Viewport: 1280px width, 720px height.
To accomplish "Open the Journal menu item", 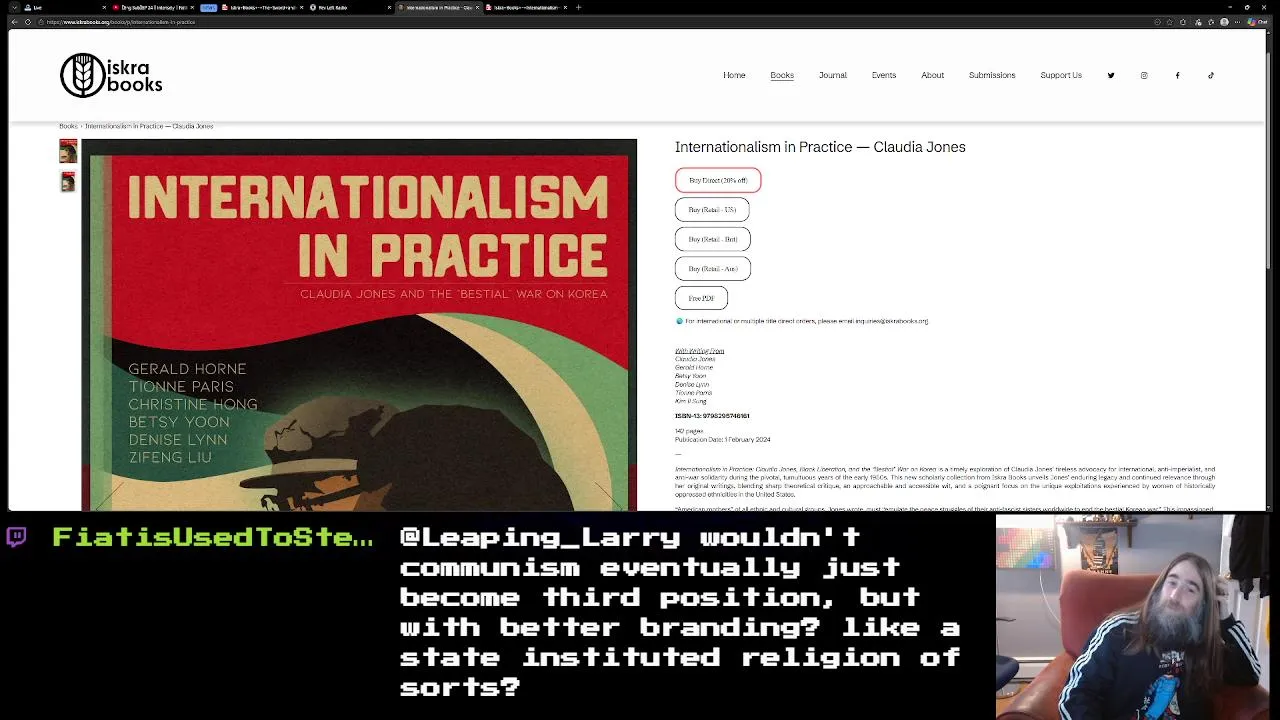I will tap(832, 75).
